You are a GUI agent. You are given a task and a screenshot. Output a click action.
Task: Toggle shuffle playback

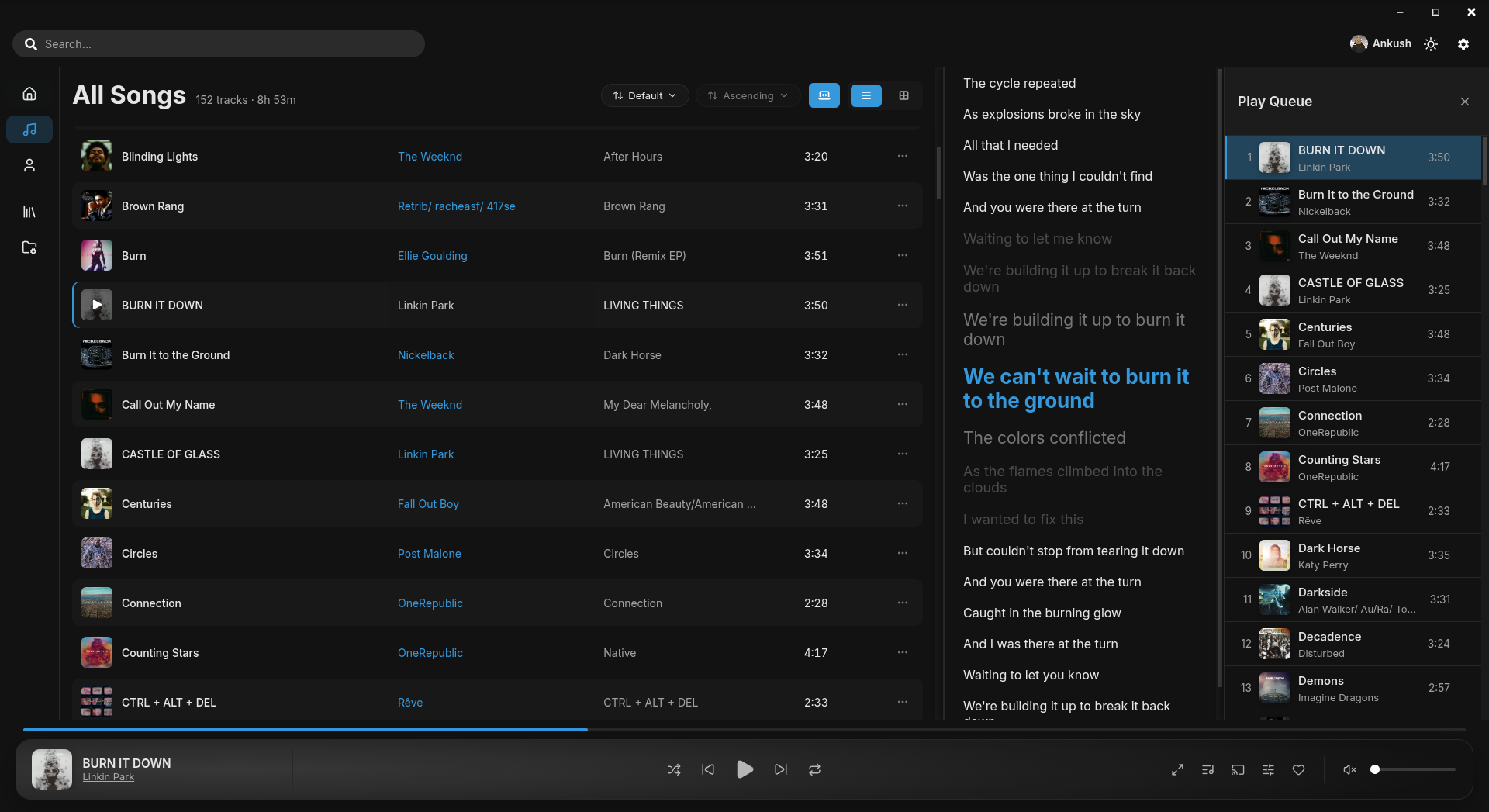(x=674, y=769)
